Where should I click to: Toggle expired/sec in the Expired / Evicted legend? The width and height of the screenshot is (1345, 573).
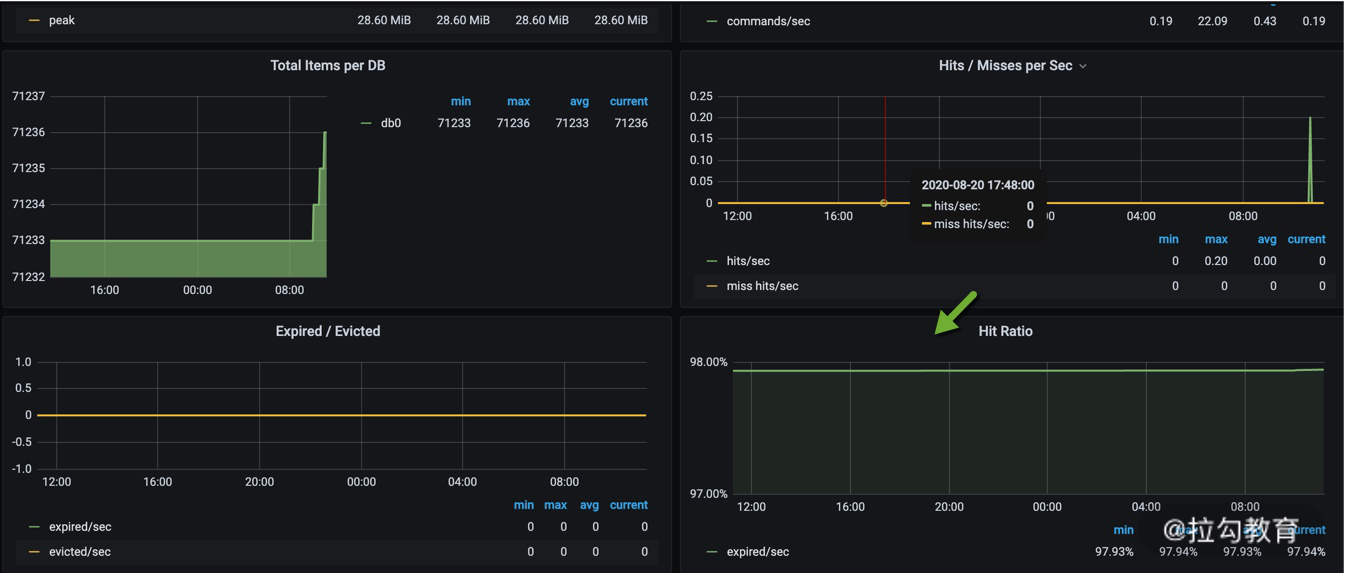(80, 527)
